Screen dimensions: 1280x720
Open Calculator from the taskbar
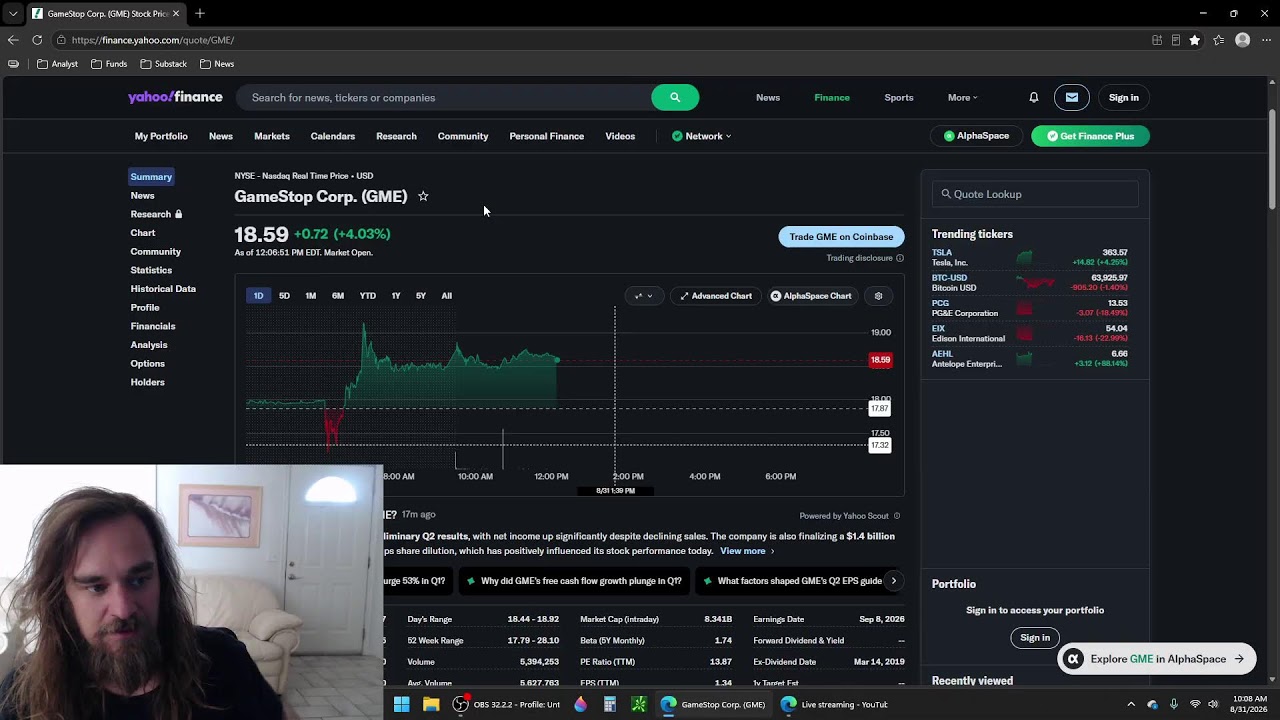pos(609,704)
